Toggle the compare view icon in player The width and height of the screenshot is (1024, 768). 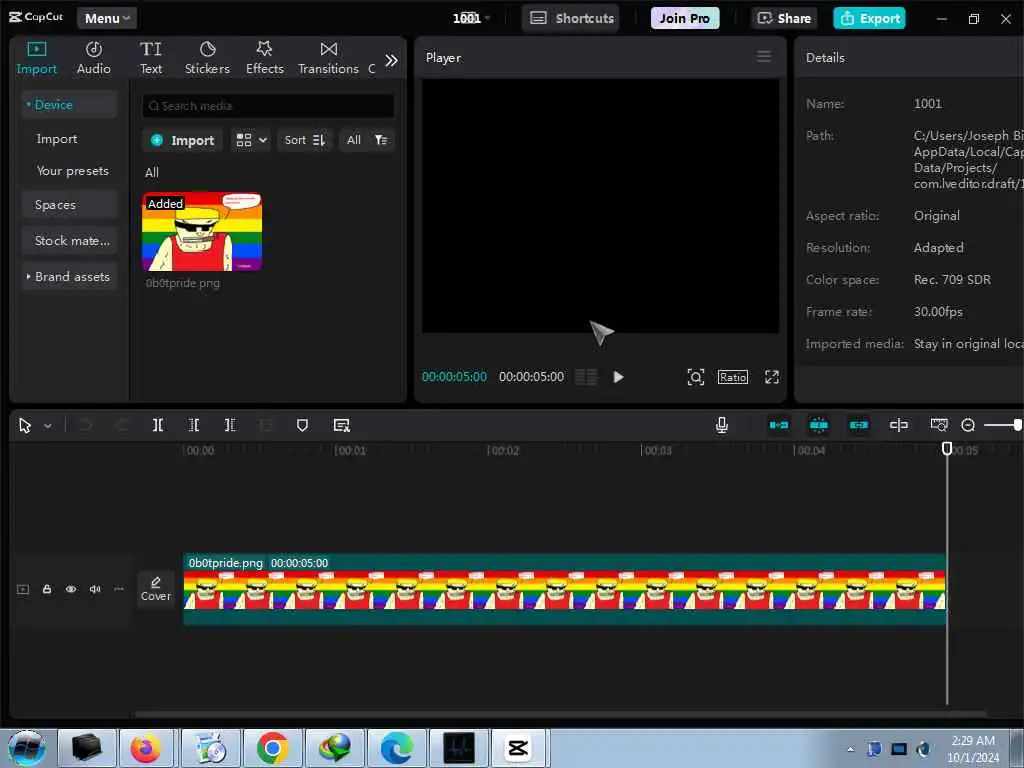pos(586,377)
